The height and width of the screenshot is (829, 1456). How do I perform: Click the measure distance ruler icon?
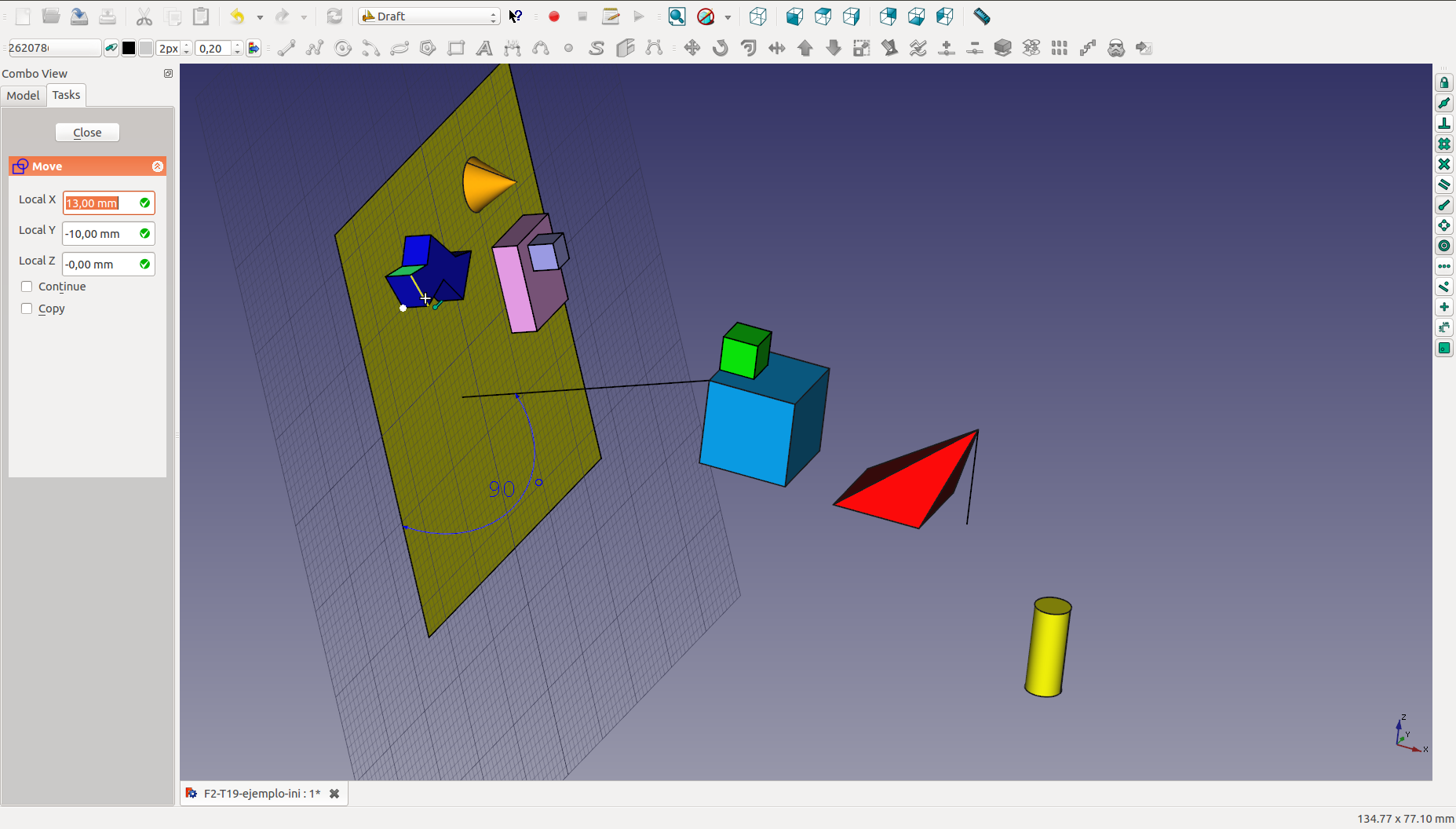point(981,16)
